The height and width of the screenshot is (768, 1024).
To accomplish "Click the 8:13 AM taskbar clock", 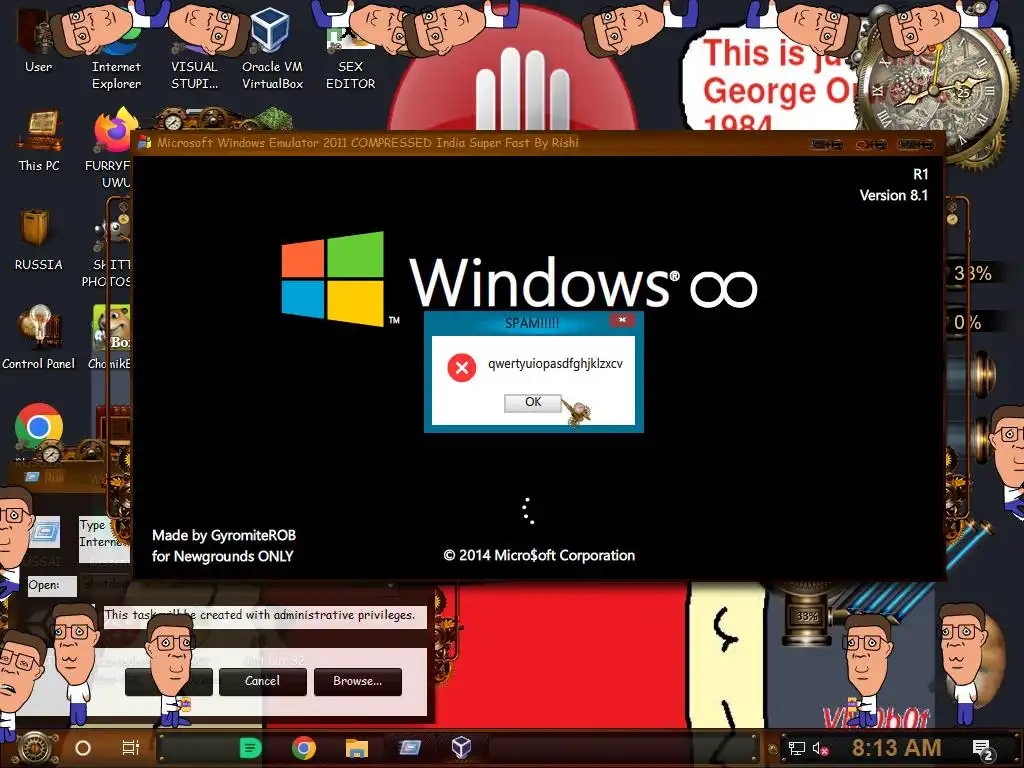I will click(x=896, y=748).
